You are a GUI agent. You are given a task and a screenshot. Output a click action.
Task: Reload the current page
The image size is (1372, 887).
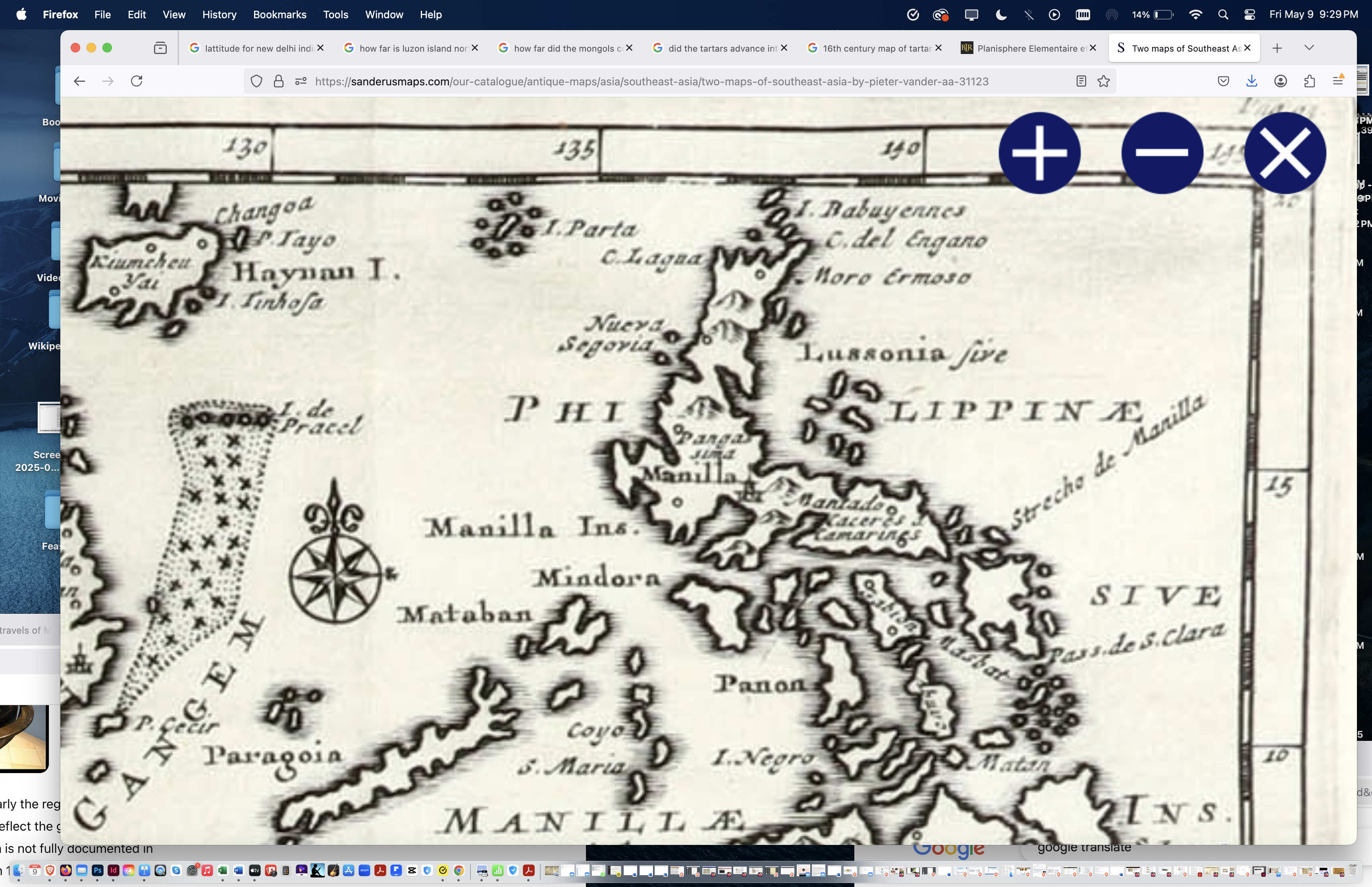137,81
